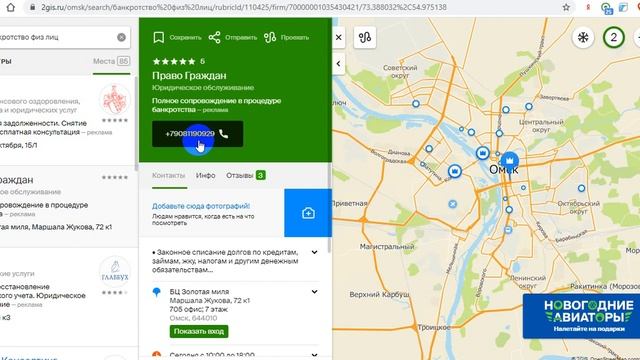
Task: Click the route icon beside Проехать
Action: (270, 38)
